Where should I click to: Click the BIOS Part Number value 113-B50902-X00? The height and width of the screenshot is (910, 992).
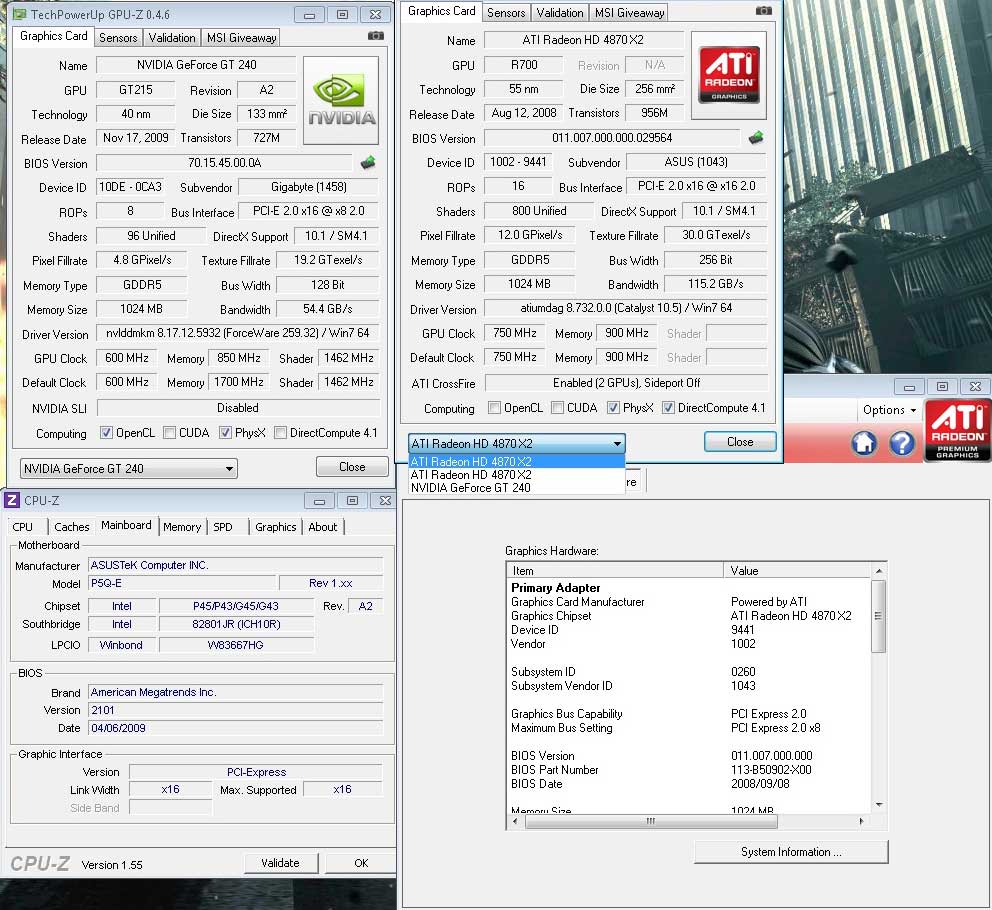[x=771, y=770]
